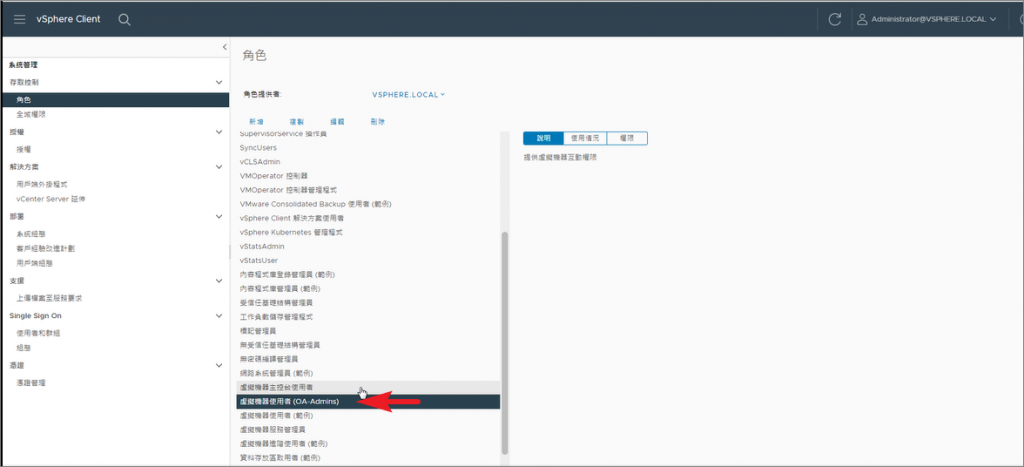Click the 新增 role button
Image resolution: width=1024 pixels, height=467 pixels.
point(256,122)
